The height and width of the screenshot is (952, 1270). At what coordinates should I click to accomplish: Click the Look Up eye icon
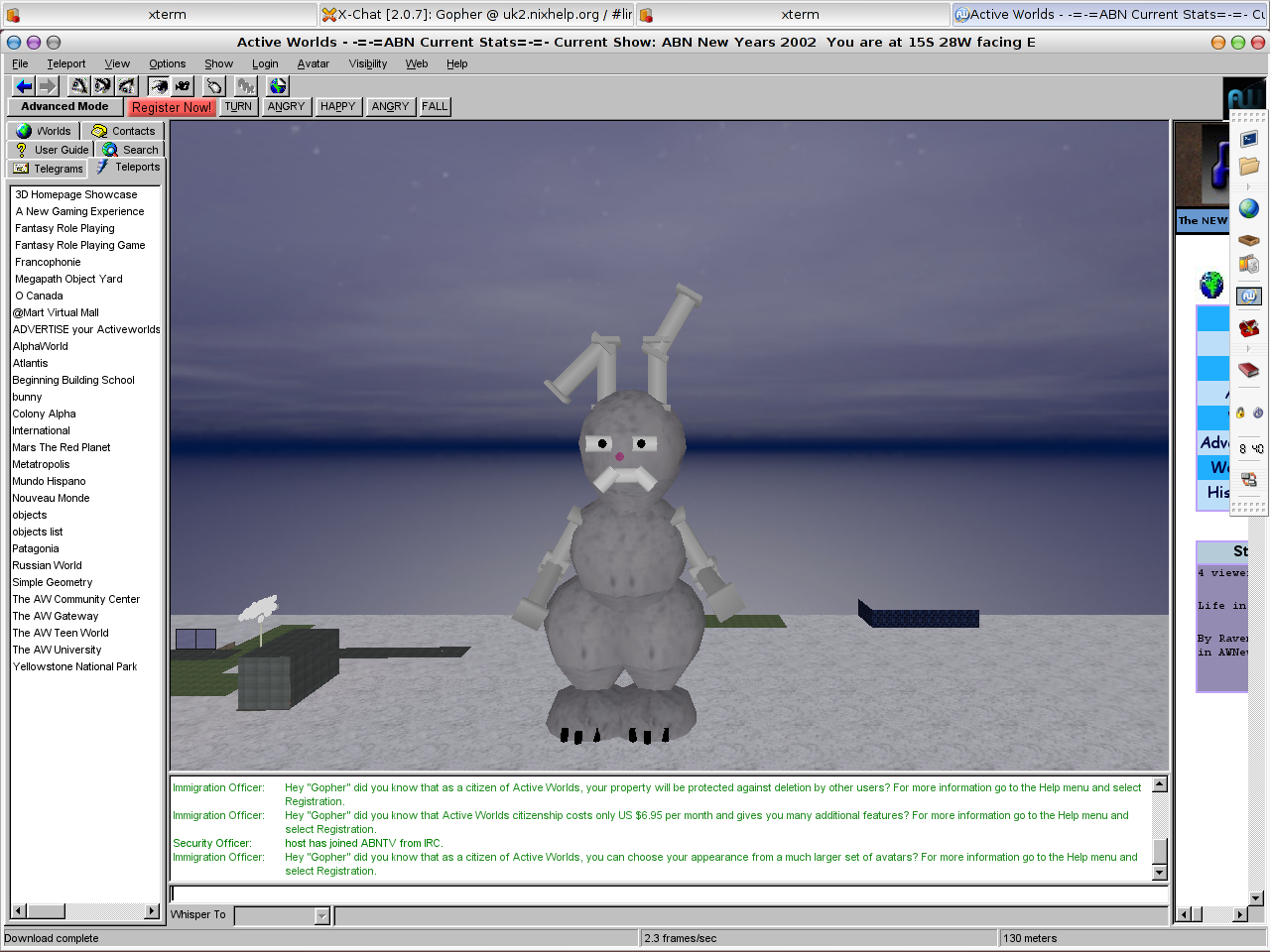point(79,86)
